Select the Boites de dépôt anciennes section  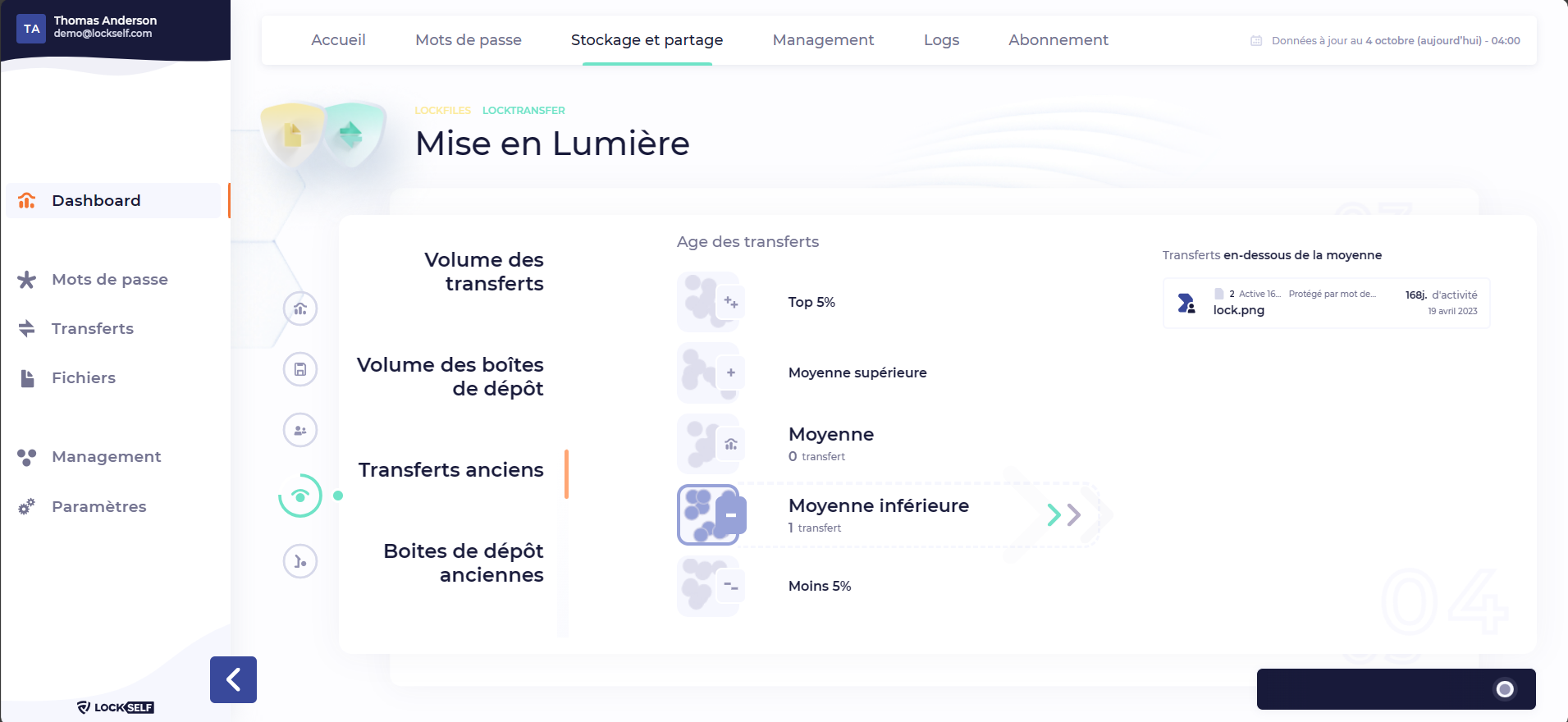tap(463, 563)
